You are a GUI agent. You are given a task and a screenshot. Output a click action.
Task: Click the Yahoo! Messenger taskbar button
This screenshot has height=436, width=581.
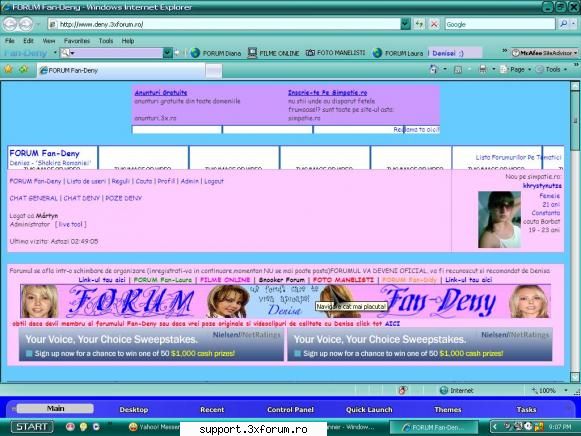(154, 427)
